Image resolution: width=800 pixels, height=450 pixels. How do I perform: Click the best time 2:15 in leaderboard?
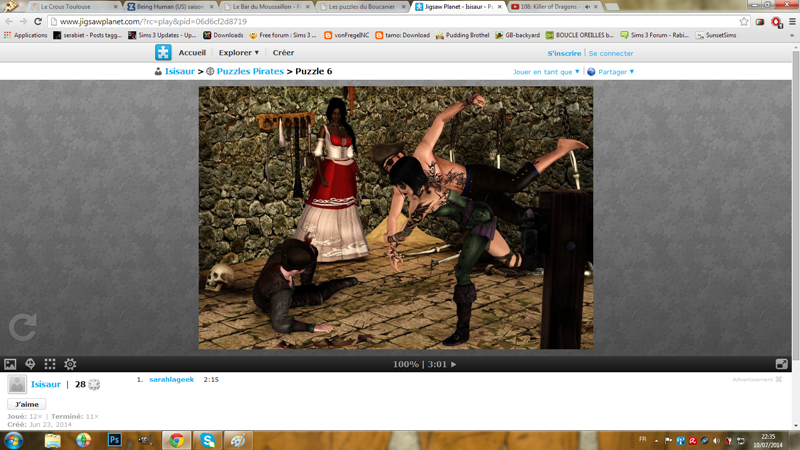pyautogui.click(x=211, y=380)
